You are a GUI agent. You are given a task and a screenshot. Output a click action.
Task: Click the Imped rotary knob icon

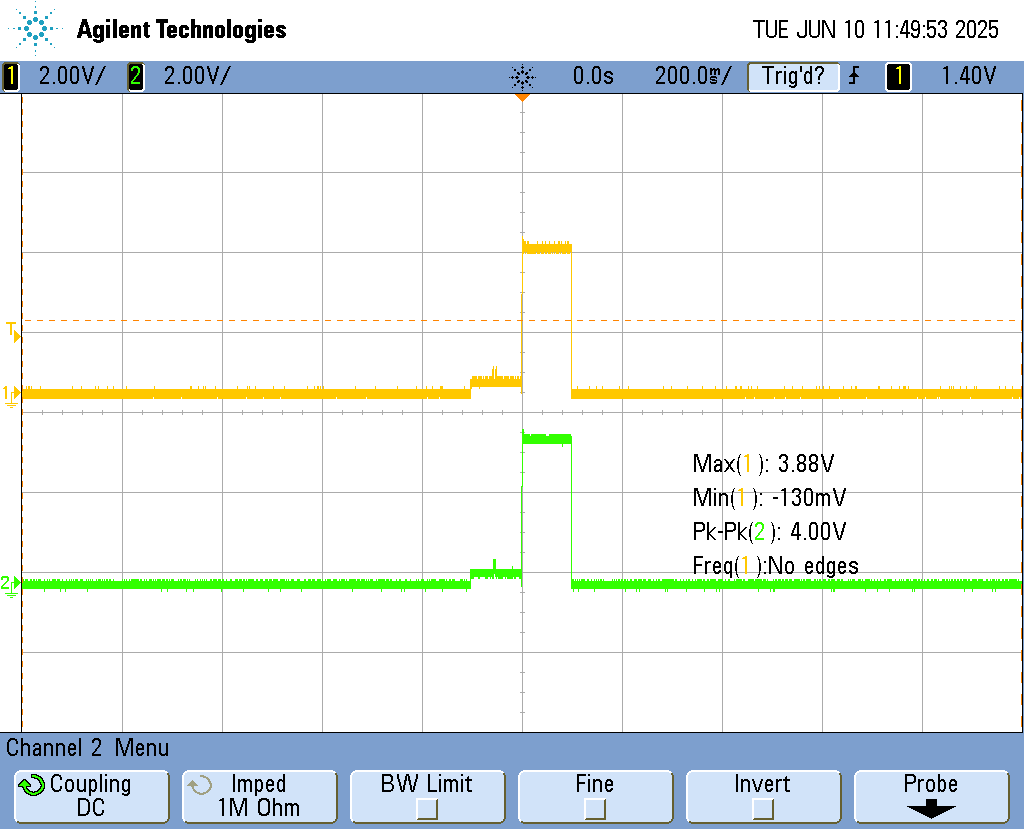point(199,785)
